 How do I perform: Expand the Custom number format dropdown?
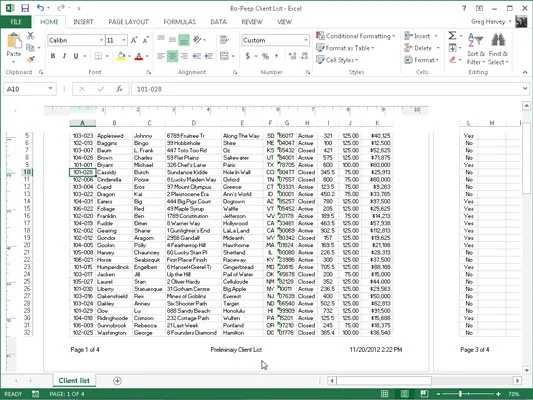click(x=306, y=40)
